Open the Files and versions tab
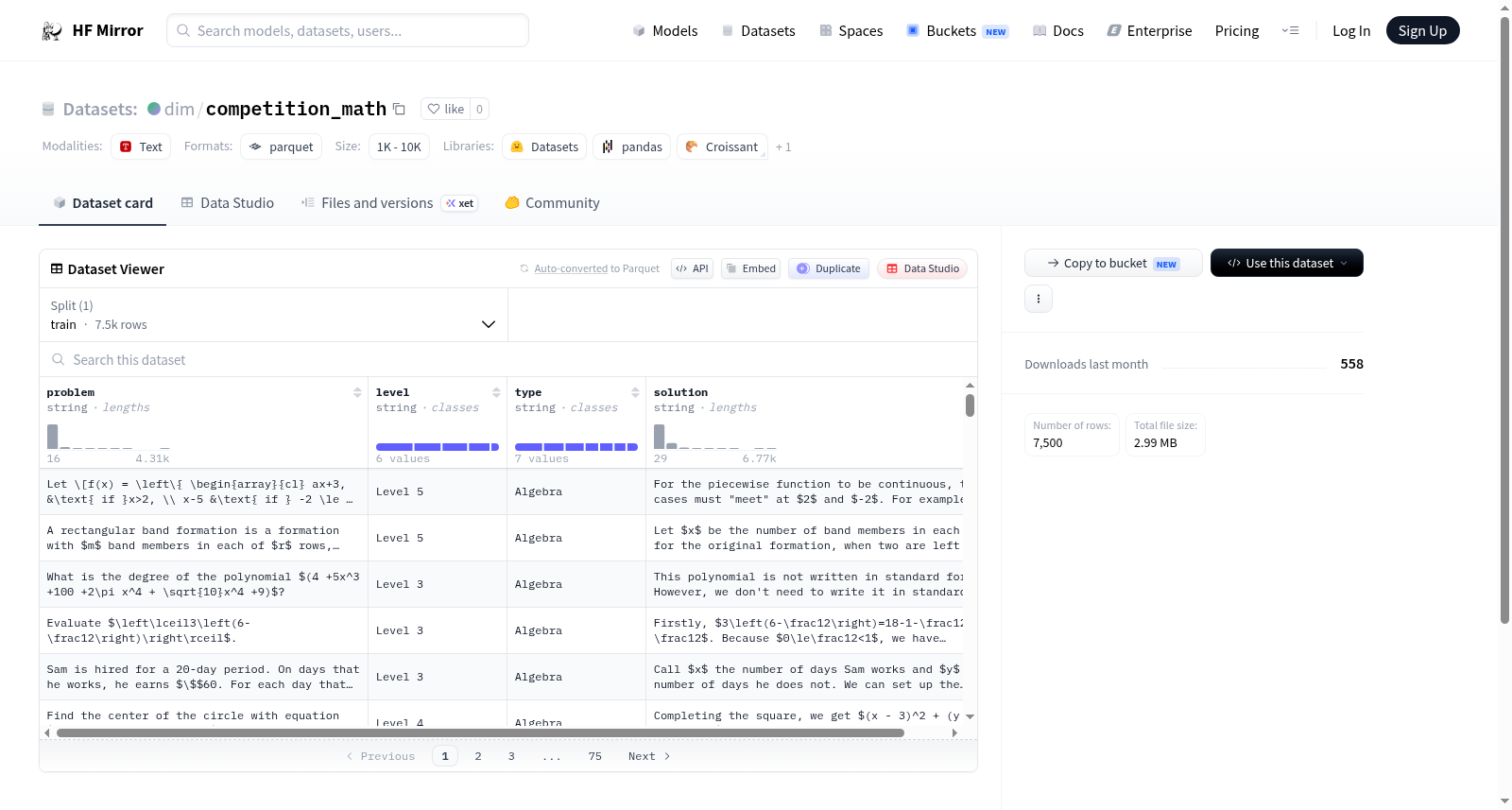1512x810 pixels. pos(389,203)
